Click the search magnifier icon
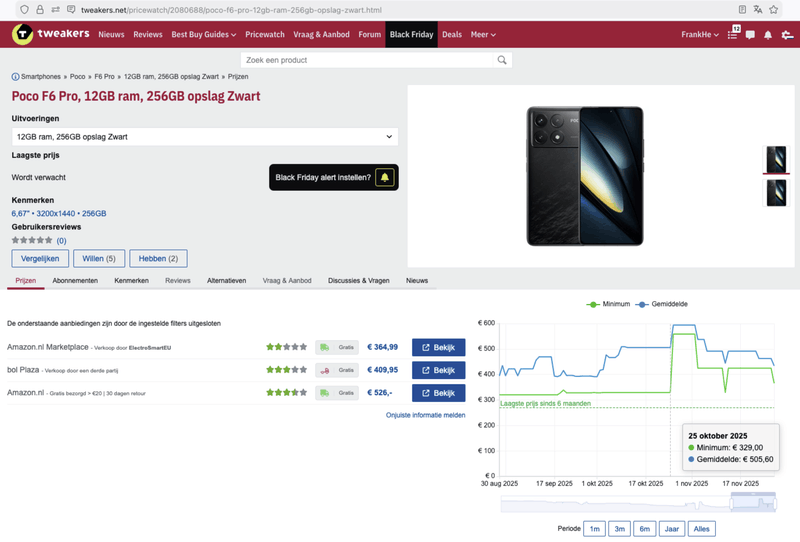 pyautogui.click(x=502, y=60)
